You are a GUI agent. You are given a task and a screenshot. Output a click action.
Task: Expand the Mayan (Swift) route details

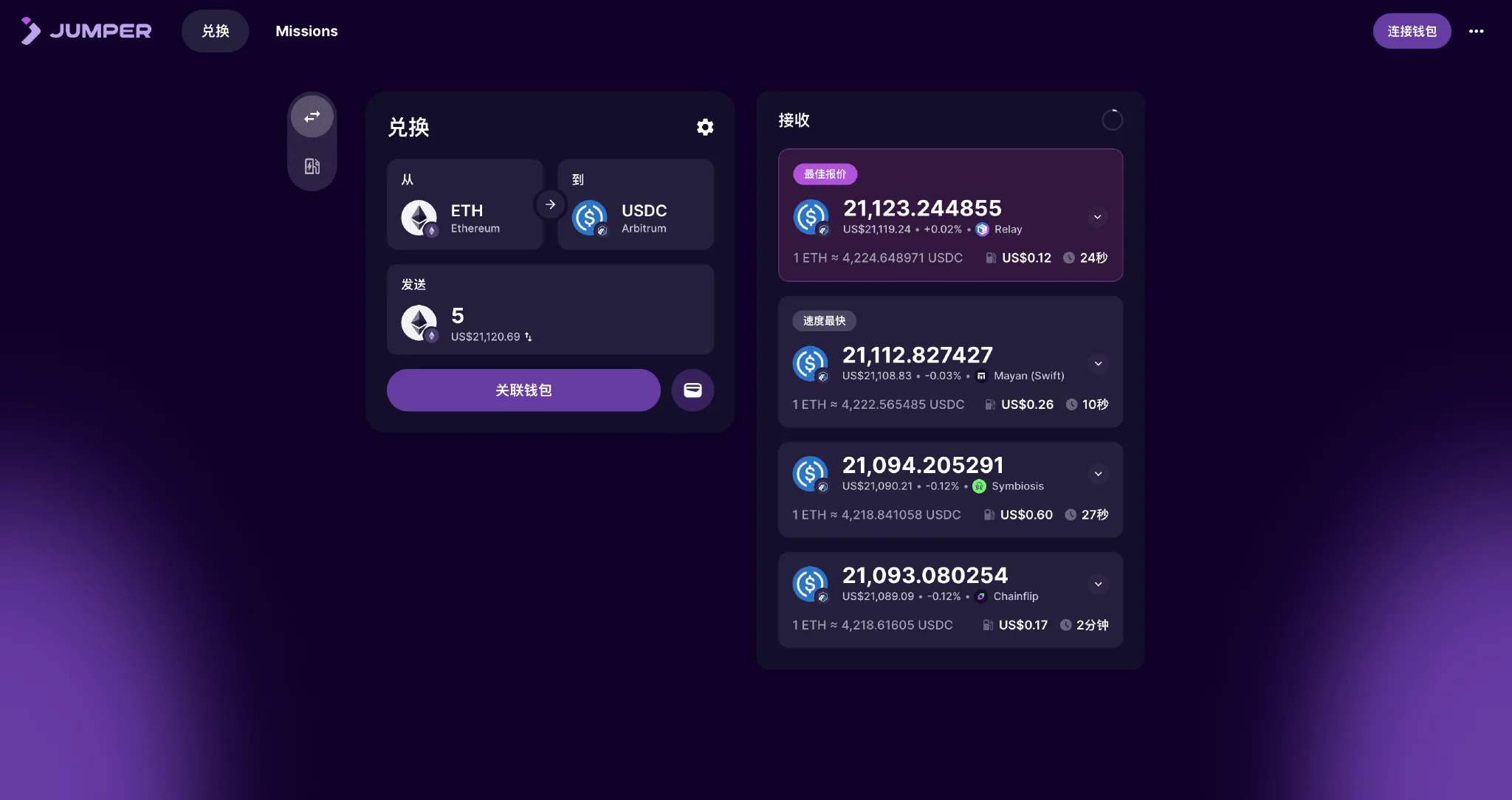click(x=1098, y=363)
